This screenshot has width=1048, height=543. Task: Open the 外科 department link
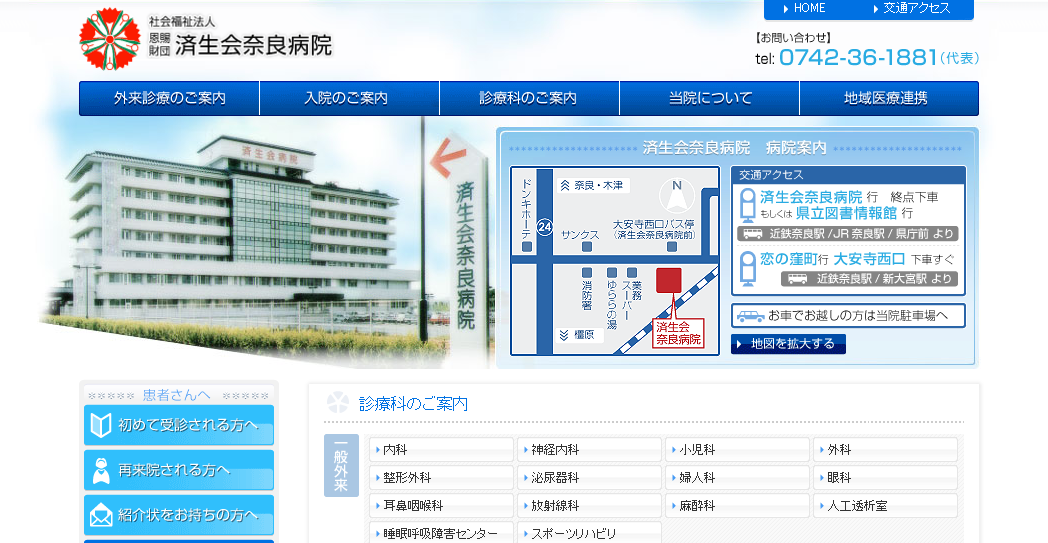coord(886,450)
